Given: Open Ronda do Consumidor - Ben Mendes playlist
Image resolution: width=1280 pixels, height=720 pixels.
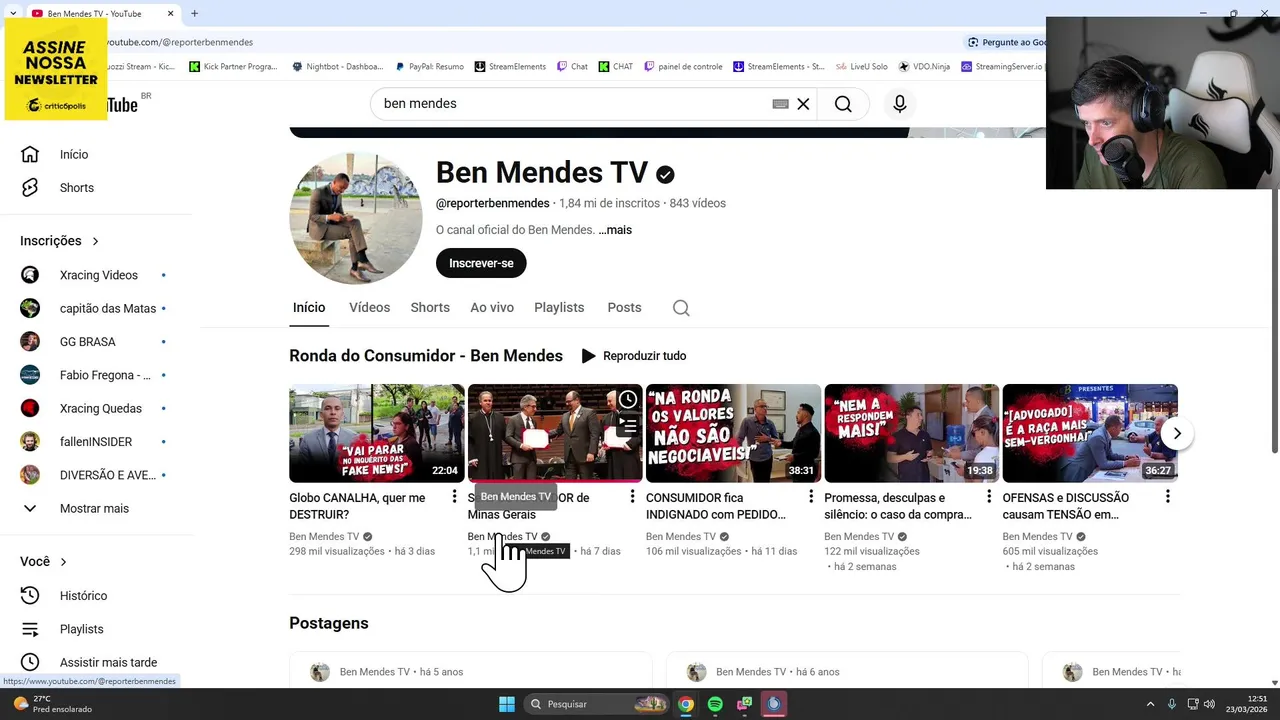Looking at the screenshot, I should 426,356.
